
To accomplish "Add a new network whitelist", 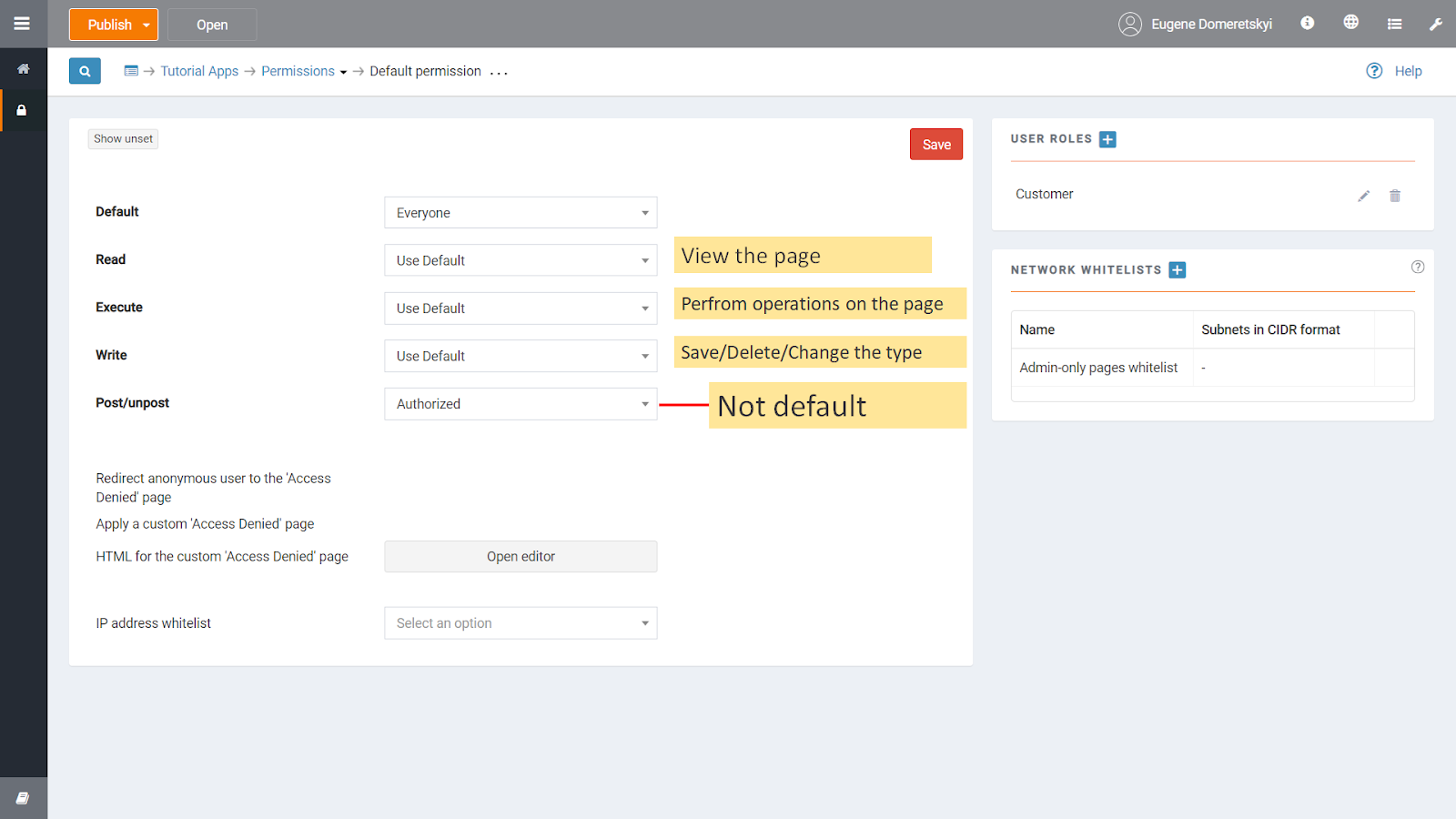I will (1177, 270).
